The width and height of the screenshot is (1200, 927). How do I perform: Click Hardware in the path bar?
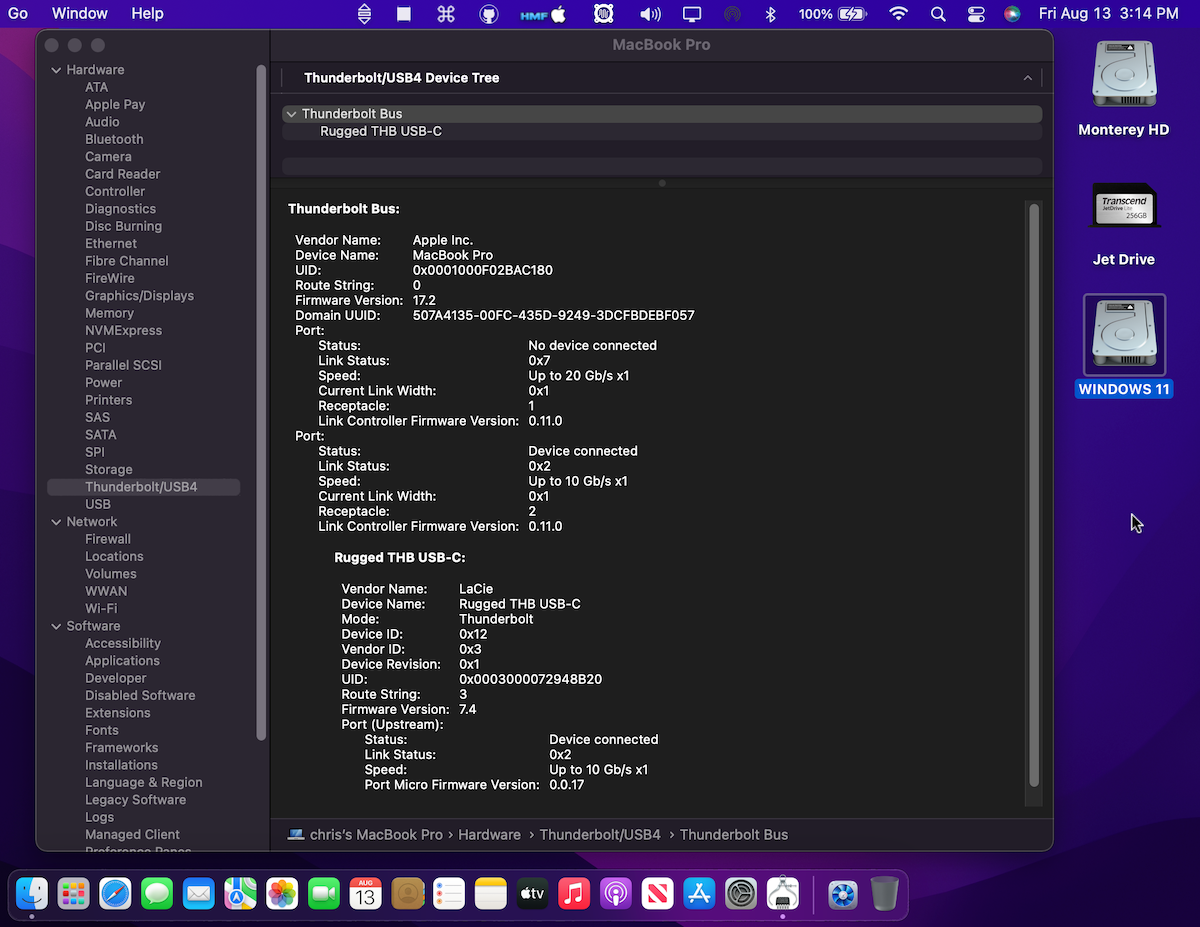point(489,834)
